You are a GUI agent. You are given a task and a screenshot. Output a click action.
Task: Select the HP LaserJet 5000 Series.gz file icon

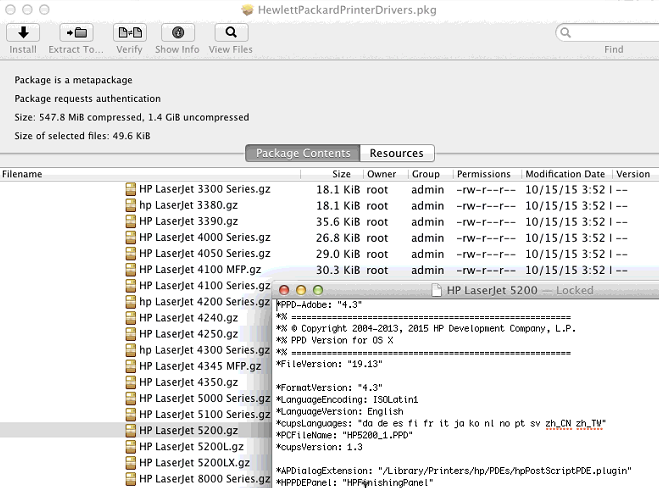[x=131, y=398]
